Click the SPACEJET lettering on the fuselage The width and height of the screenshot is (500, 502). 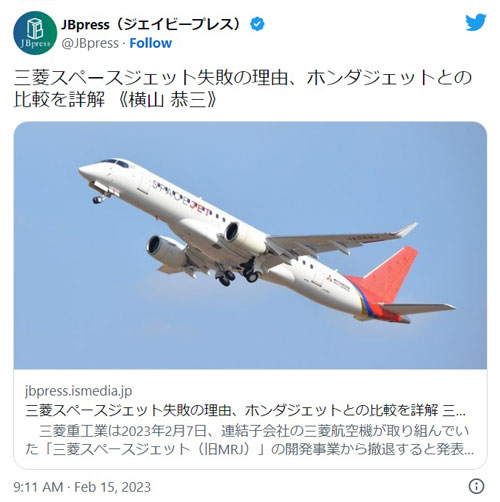click(x=182, y=198)
